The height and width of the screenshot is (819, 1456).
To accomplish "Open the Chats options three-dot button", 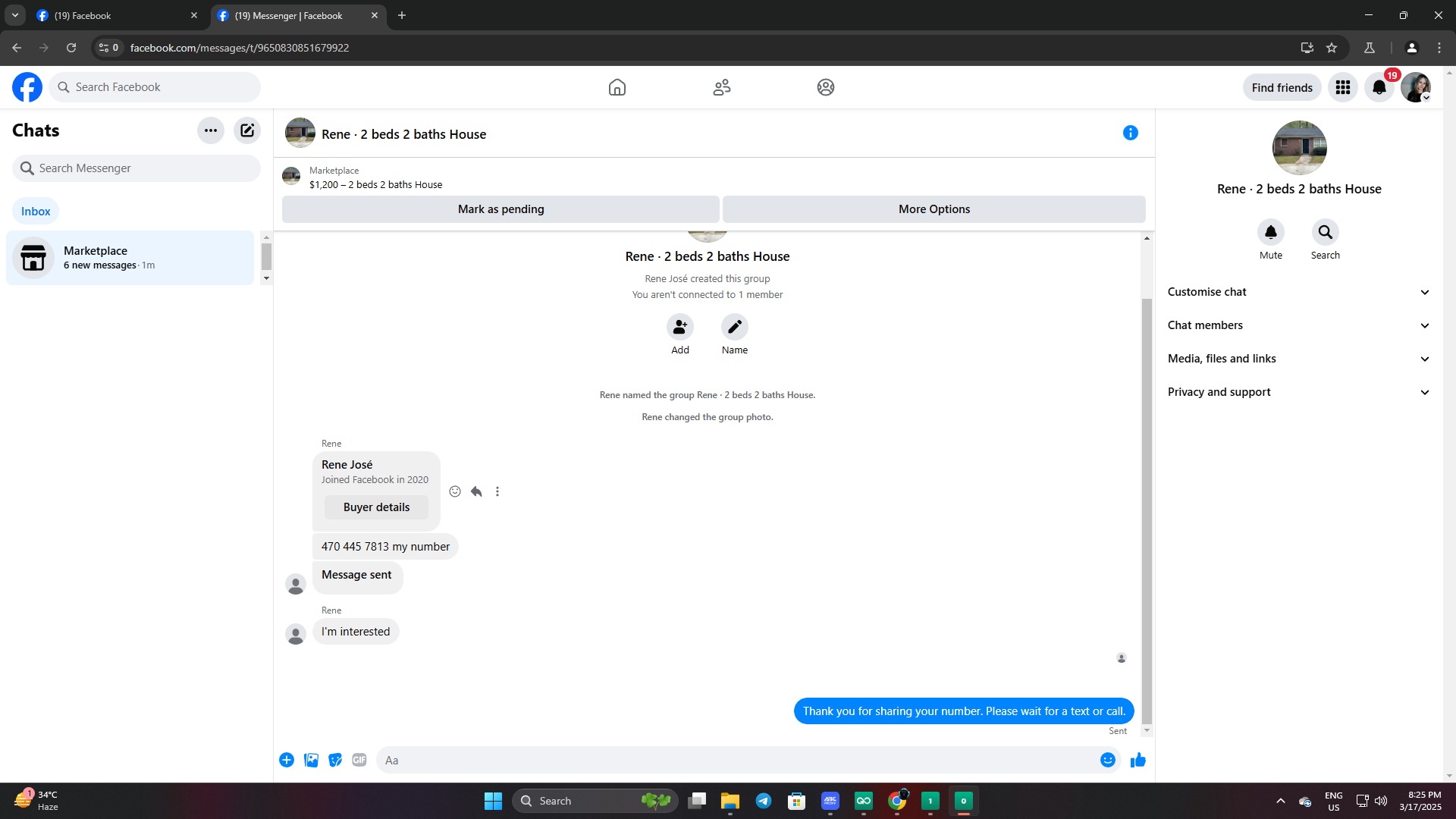I will 211,130.
